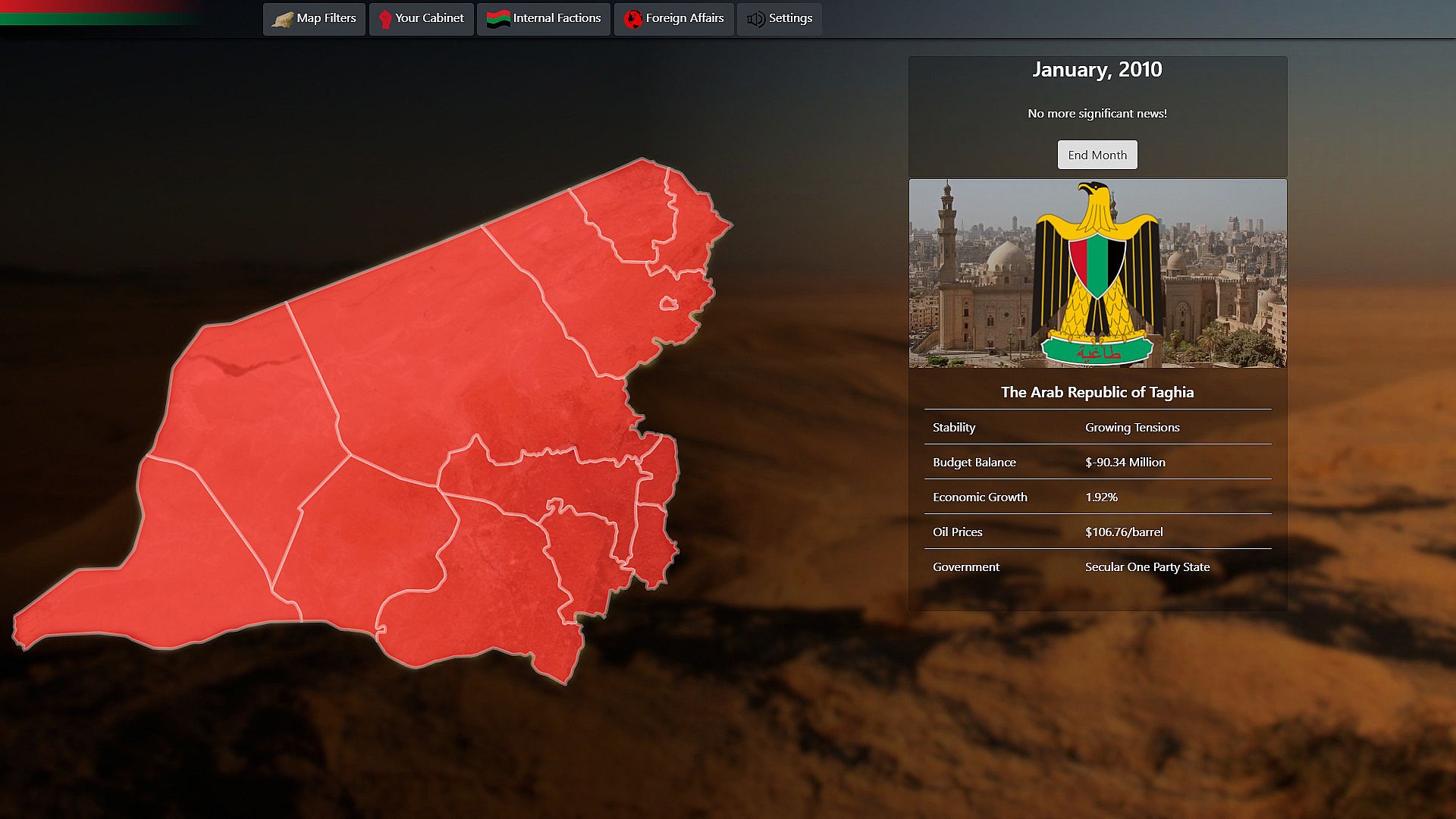Select the tiny enclave province on eastern map
The width and height of the screenshot is (1456, 819).
point(668,304)
